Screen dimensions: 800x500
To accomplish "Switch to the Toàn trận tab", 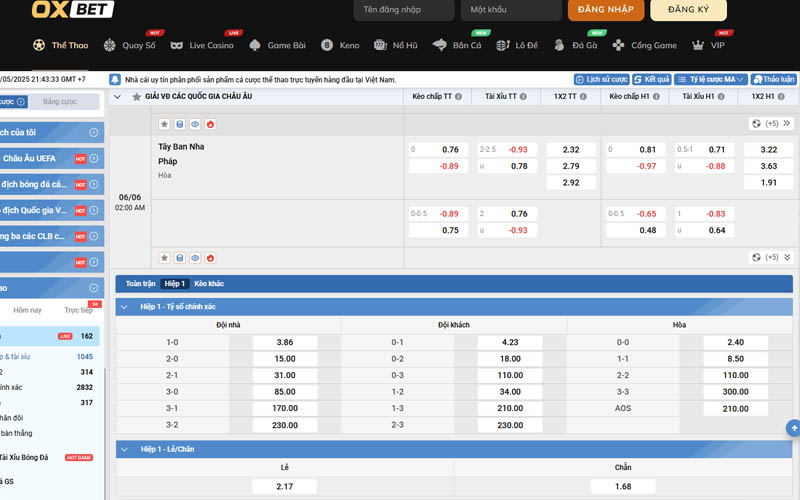I will (x=141, y=284).
